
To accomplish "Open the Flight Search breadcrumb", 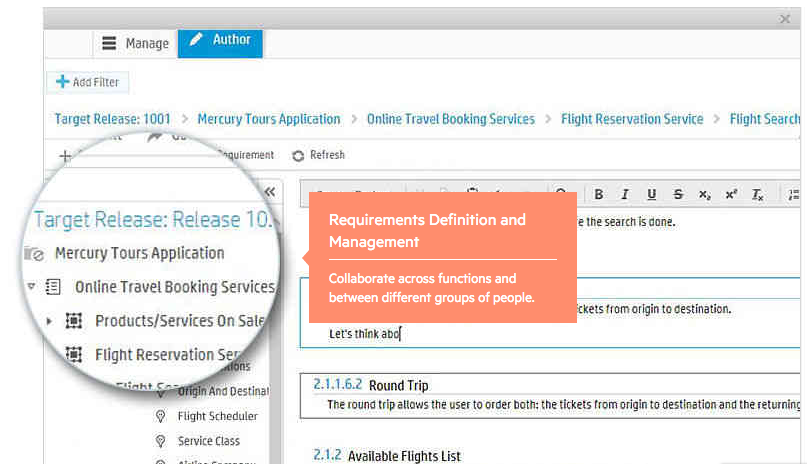I will click(765, 119).
